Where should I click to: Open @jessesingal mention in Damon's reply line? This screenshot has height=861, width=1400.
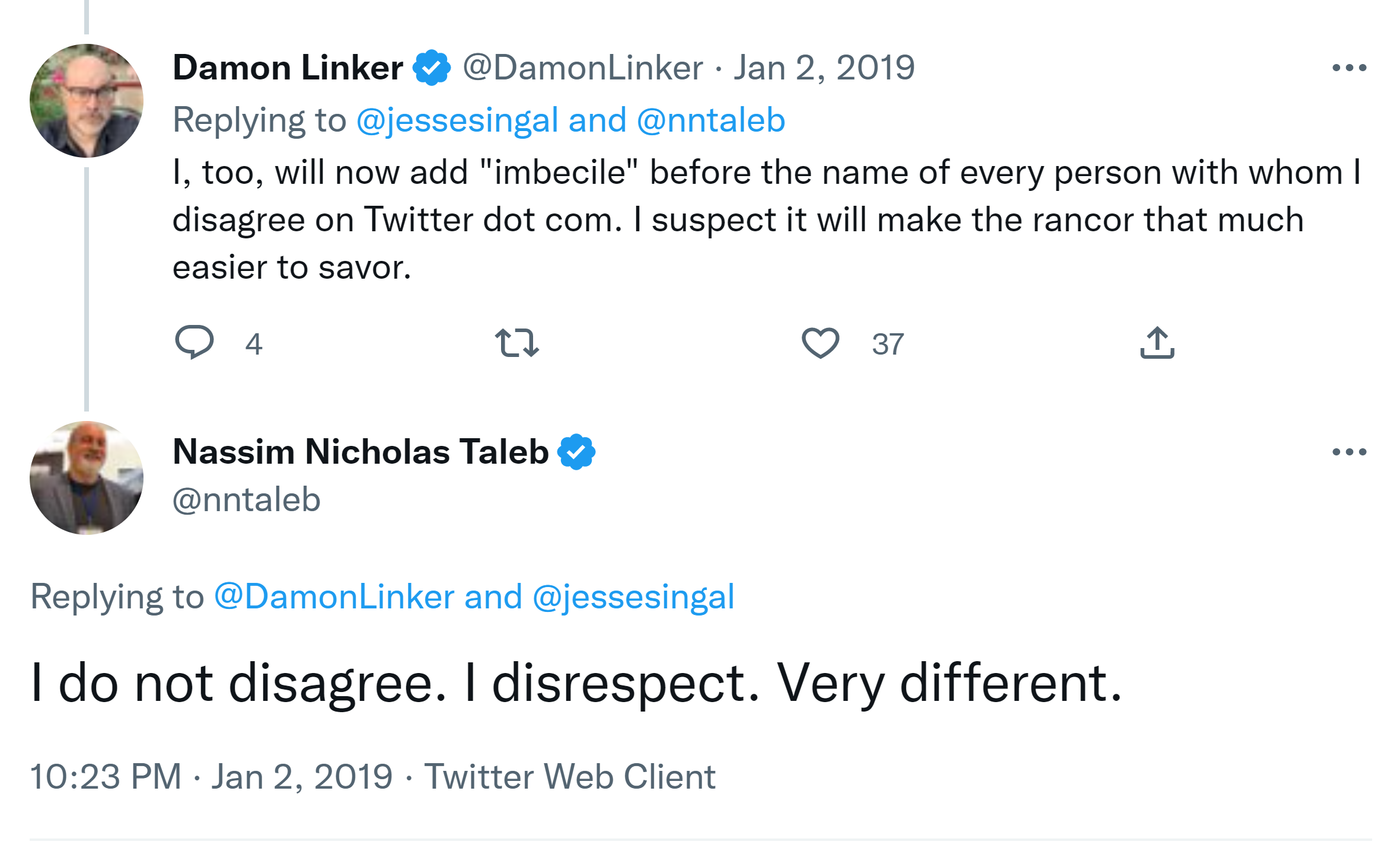pos(458,120)
